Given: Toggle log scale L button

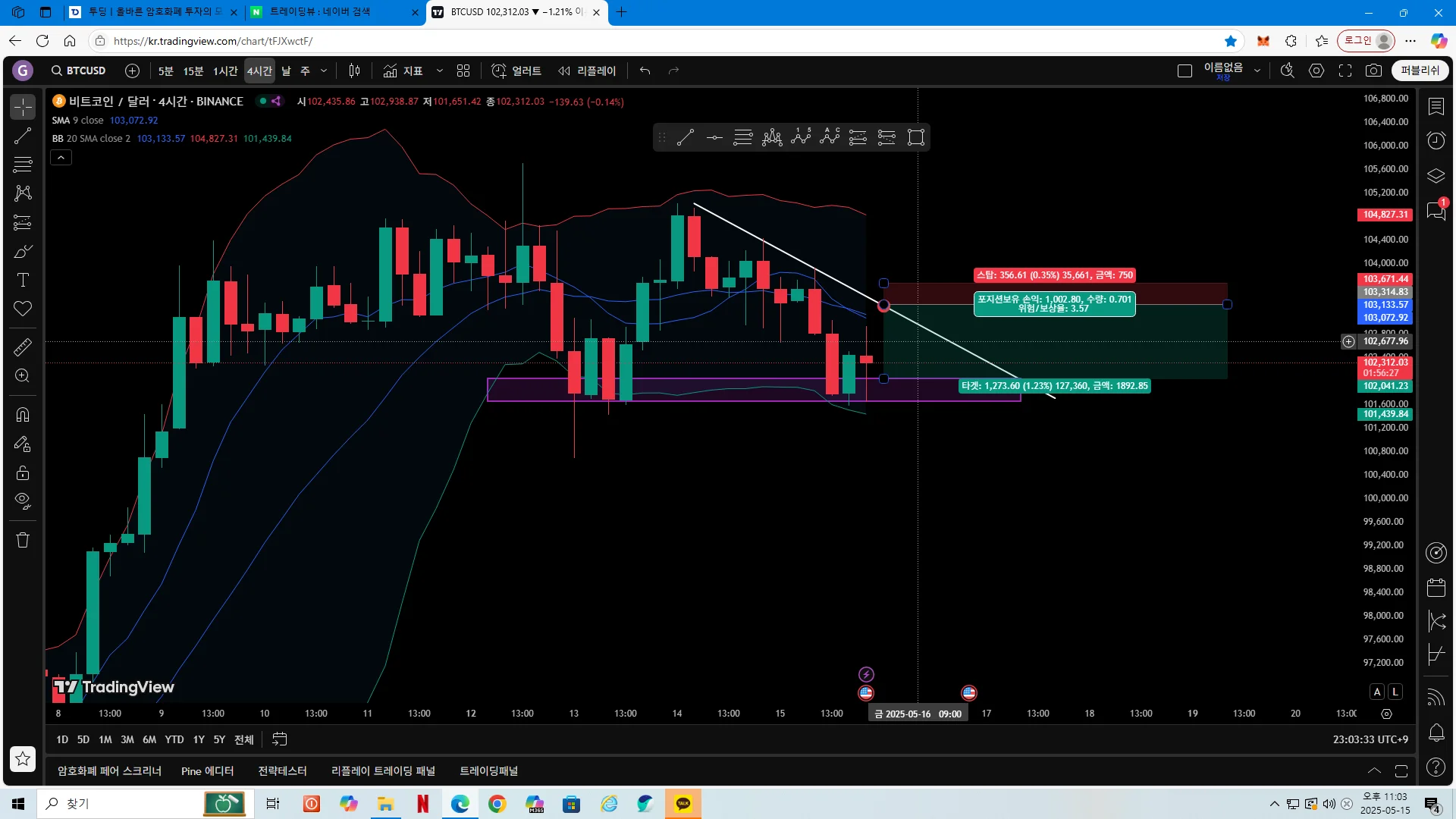Looking at the screenshot, I should [x=1395, y=692].
